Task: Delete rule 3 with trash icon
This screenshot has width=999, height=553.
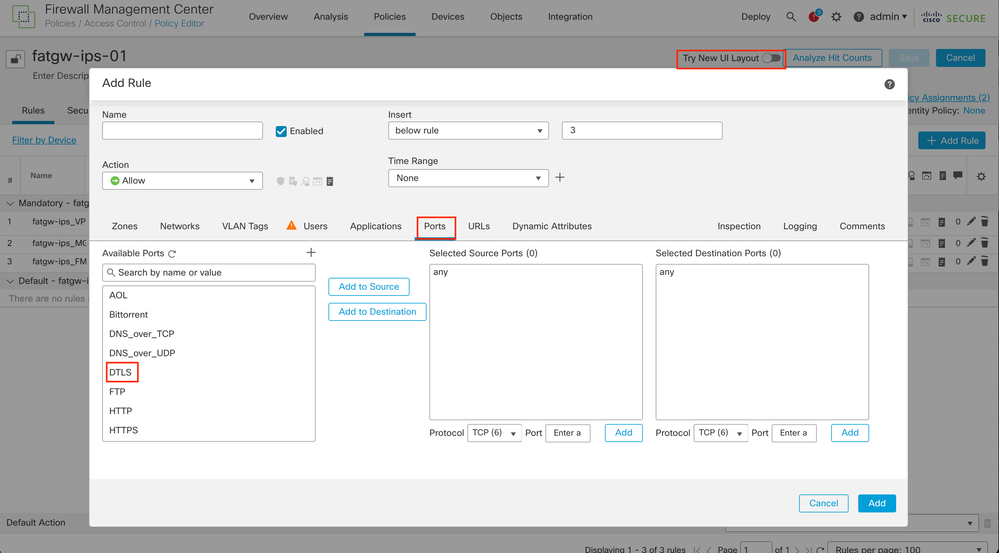Action: coord(984,261)
